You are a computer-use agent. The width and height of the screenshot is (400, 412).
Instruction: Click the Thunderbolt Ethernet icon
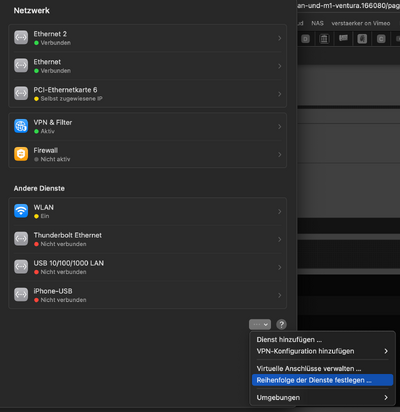21,239
